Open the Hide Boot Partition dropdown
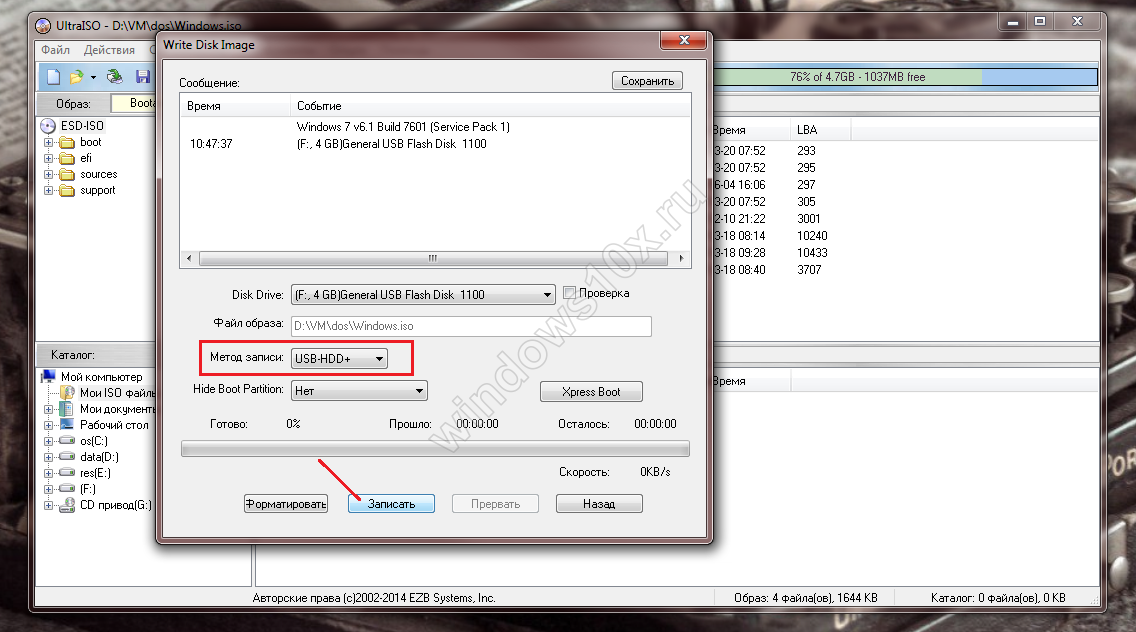Screen dimensions: 1136x632 [x=359, y=391]
